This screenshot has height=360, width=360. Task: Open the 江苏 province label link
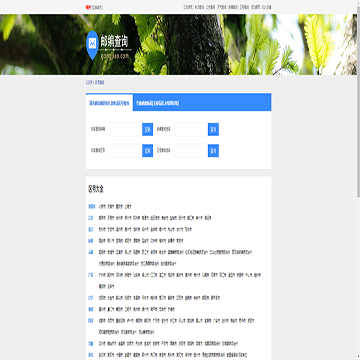[91, 218]
